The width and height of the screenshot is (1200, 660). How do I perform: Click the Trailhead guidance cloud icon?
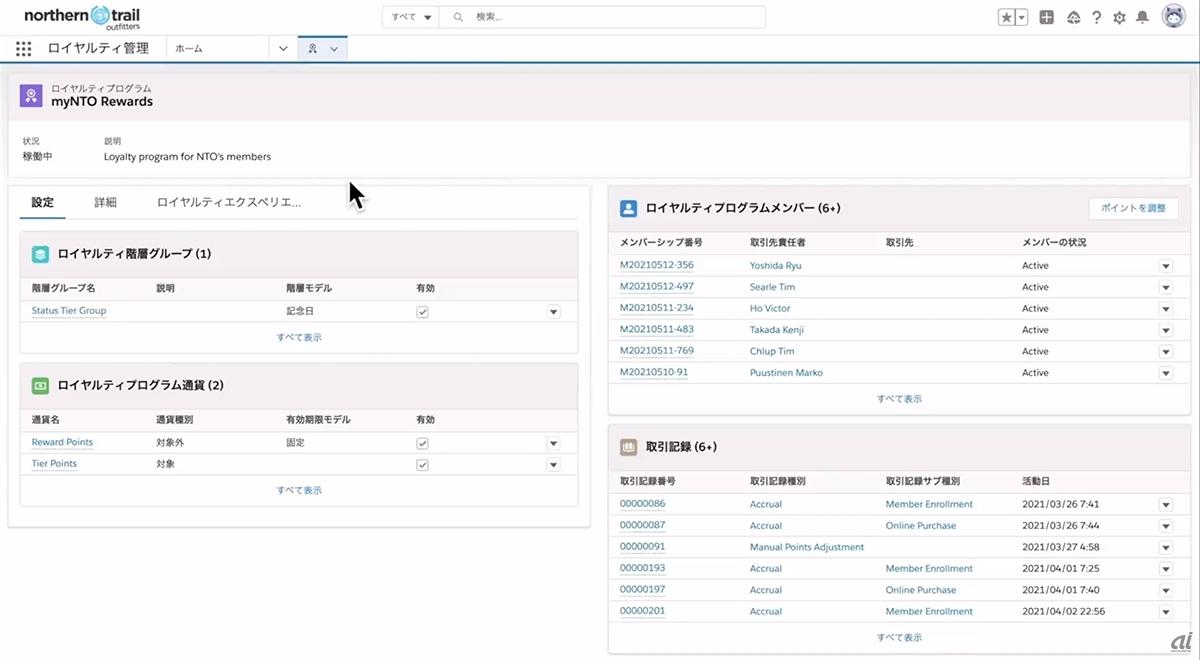point(1074,17)
